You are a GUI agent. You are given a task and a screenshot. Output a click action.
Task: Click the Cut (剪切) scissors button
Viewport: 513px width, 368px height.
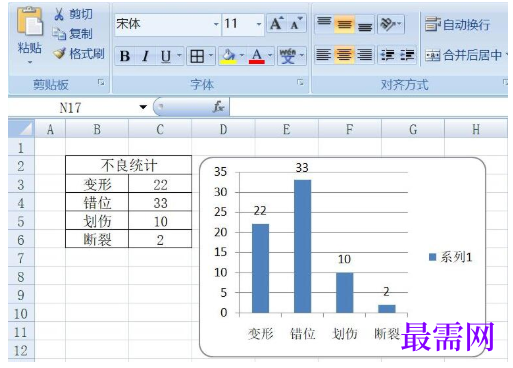coord(73,14)
